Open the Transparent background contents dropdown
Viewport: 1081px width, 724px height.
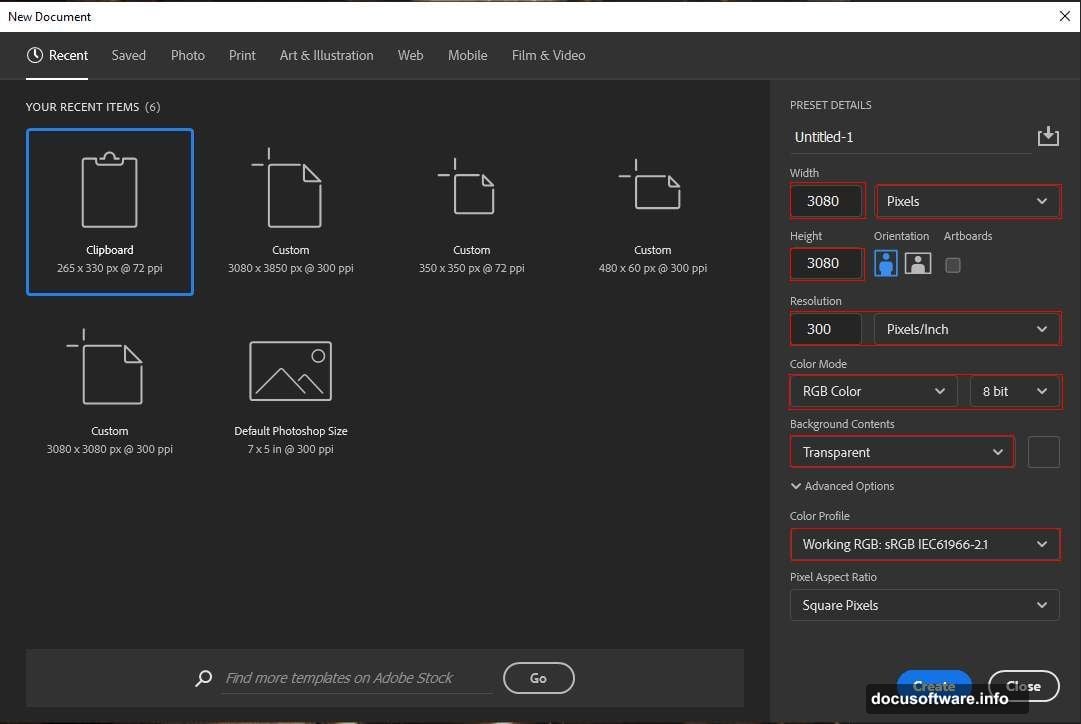tap(901, 452)
